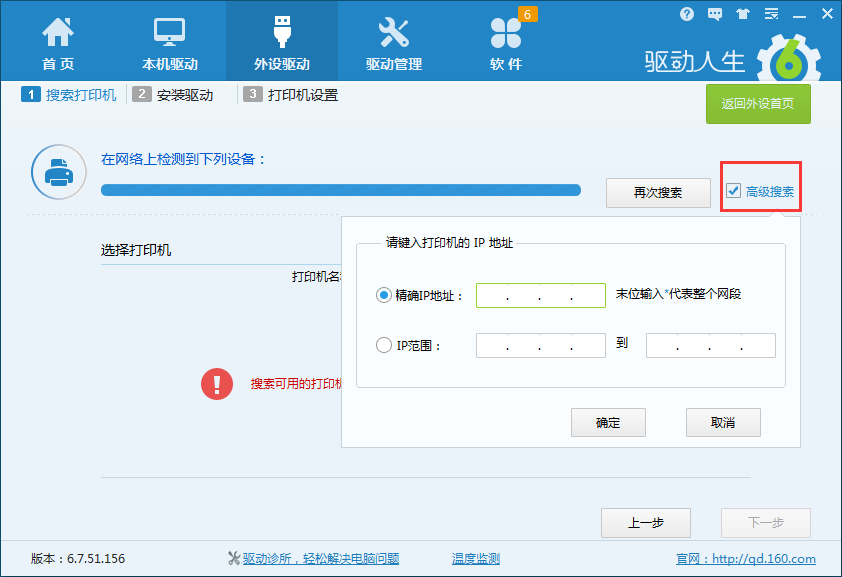The height and width of the screenshot is (577, 842).
Task: Confirm with the 确定 button
Action: (x=608, y=422)
